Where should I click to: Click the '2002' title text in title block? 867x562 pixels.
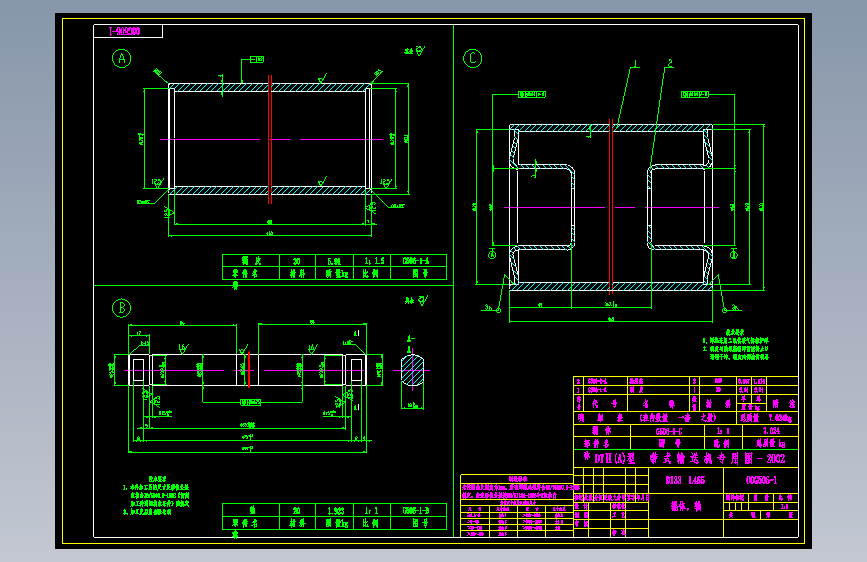point(775,459)
